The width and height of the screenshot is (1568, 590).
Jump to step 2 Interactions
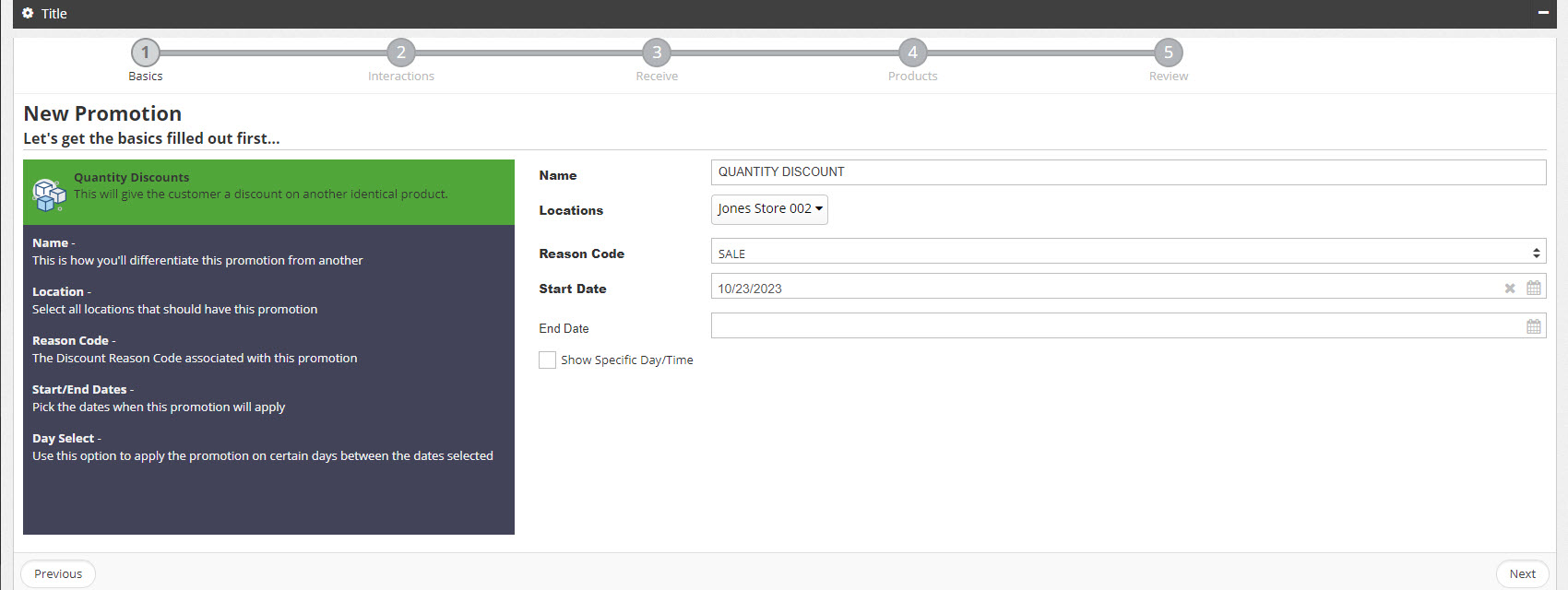pyautogui.click(x=401, y=53)
